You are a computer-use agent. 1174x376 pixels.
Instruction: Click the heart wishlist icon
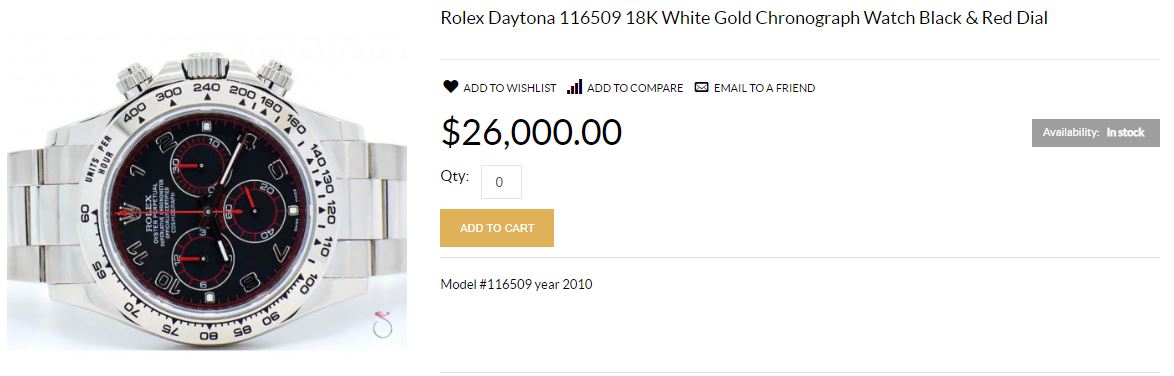[450, 87]
